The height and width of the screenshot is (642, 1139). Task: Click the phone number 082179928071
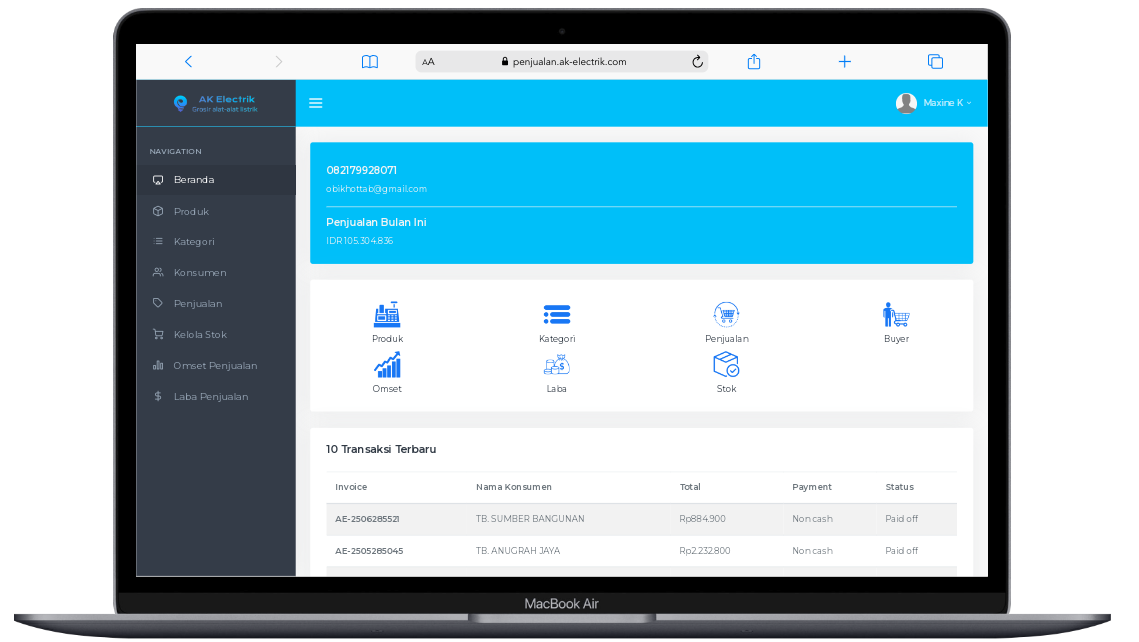pyautogui.click(x=362, y=171)
